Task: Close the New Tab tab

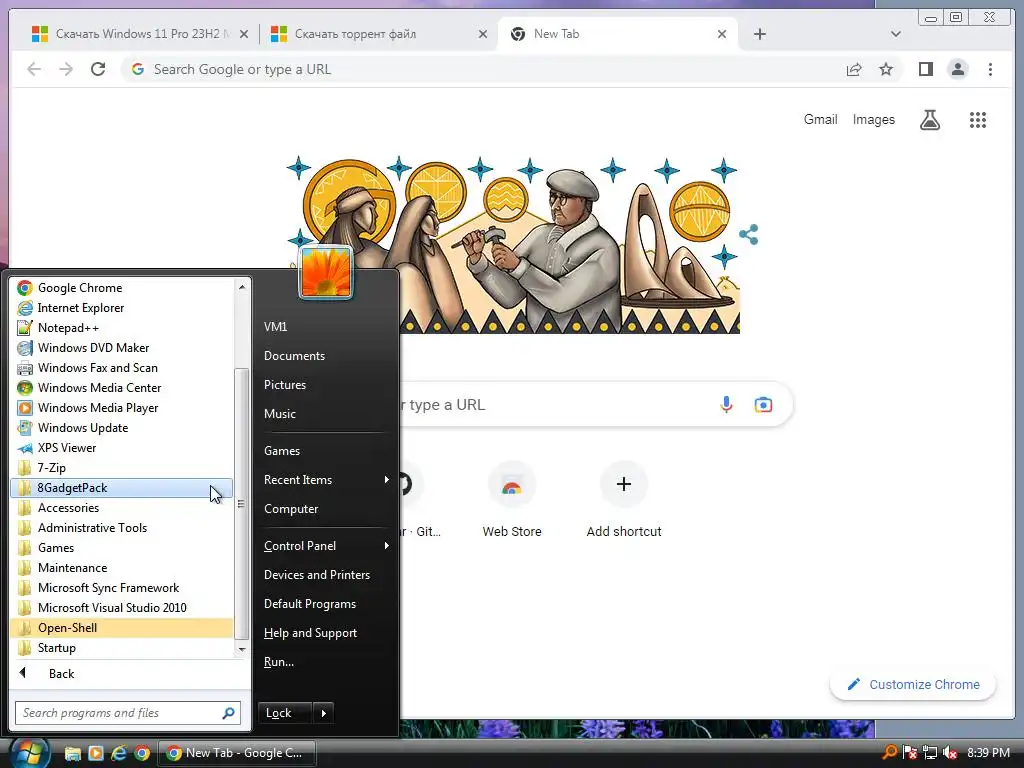Action: pos(722,34)
